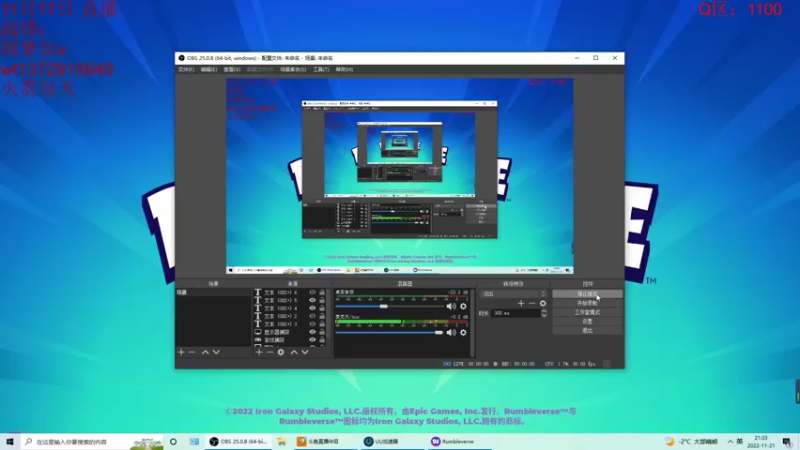Open OBS 设置 settings button
800x450 pixels.
587,321
